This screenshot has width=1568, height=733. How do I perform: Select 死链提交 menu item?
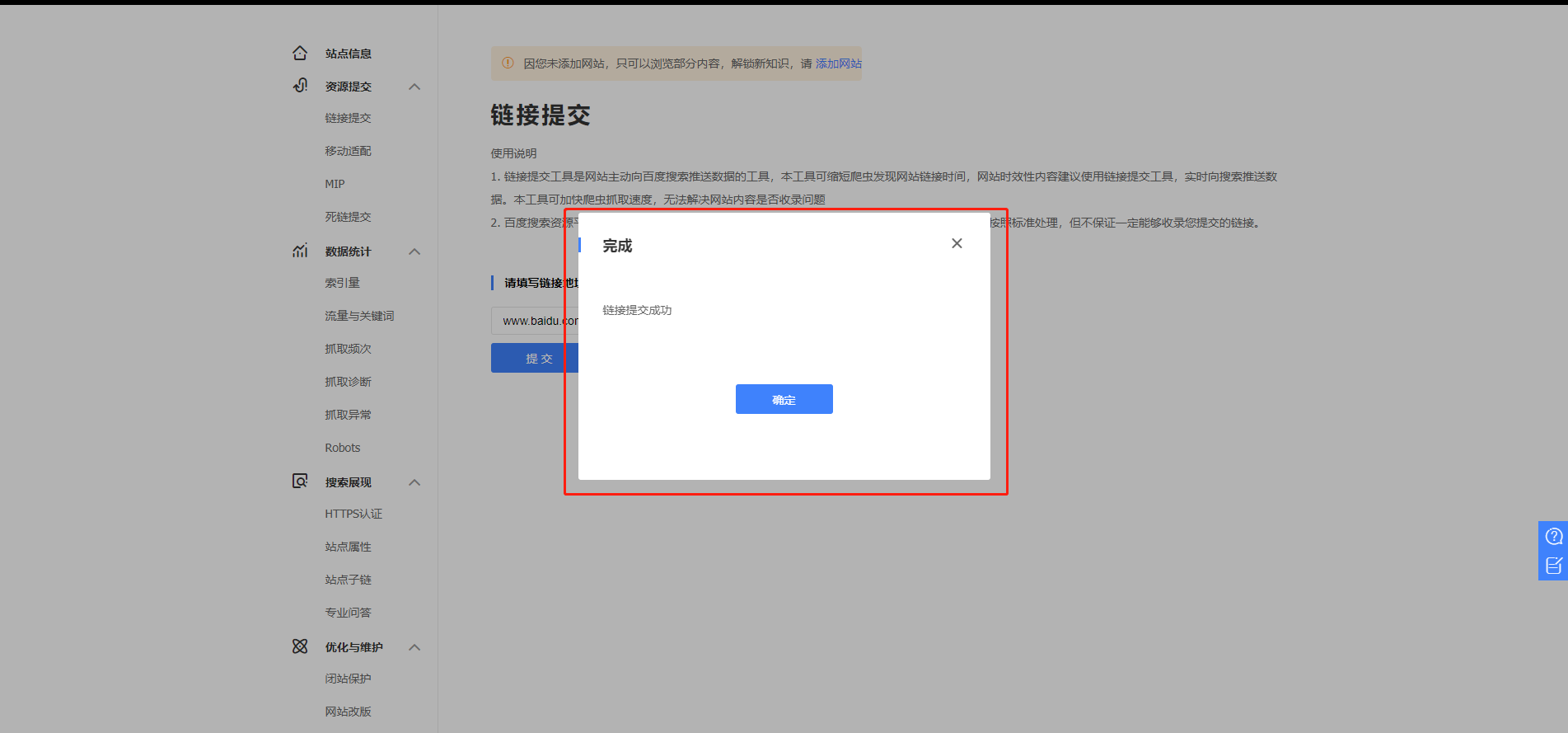click(348, 217)
